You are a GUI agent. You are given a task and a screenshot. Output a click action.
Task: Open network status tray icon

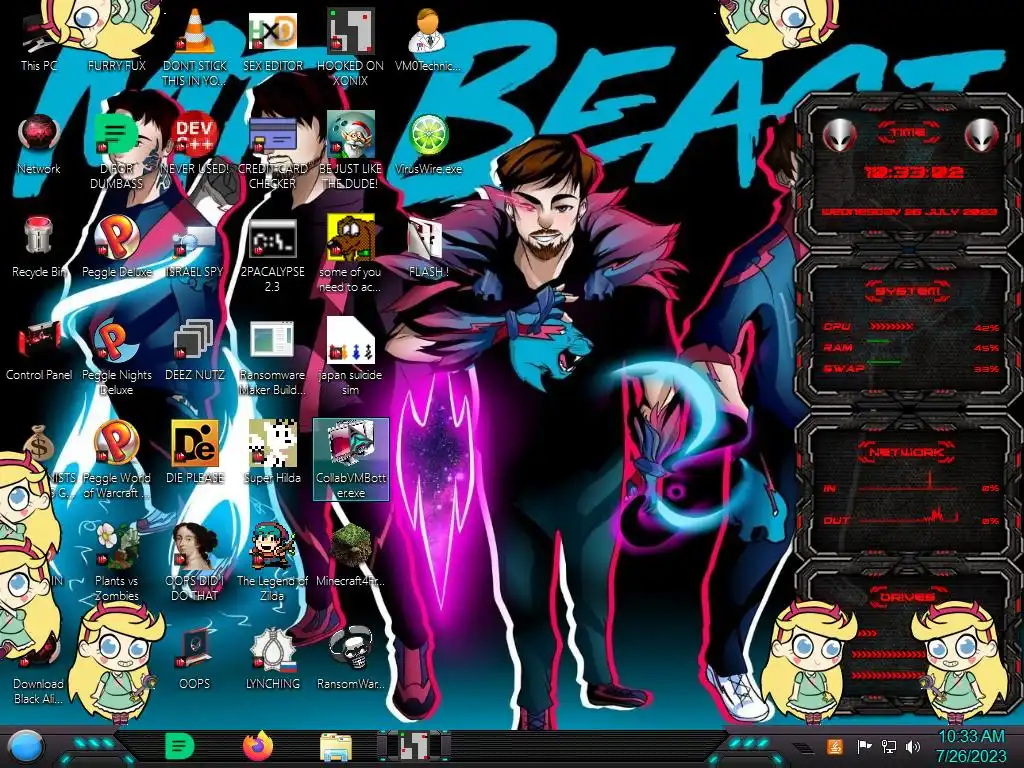(x=889, y=746)
